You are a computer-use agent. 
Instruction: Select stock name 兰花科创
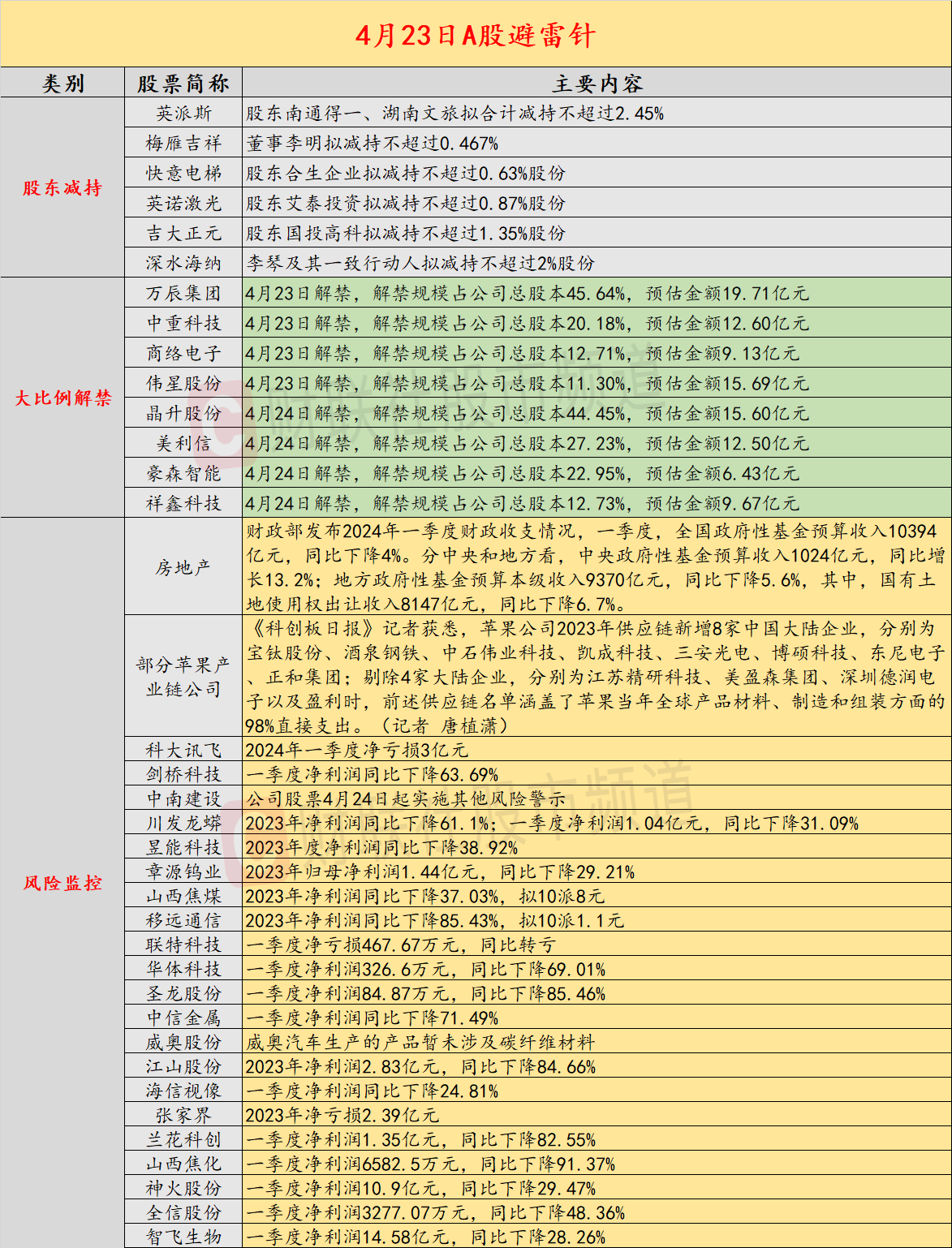183,1139
